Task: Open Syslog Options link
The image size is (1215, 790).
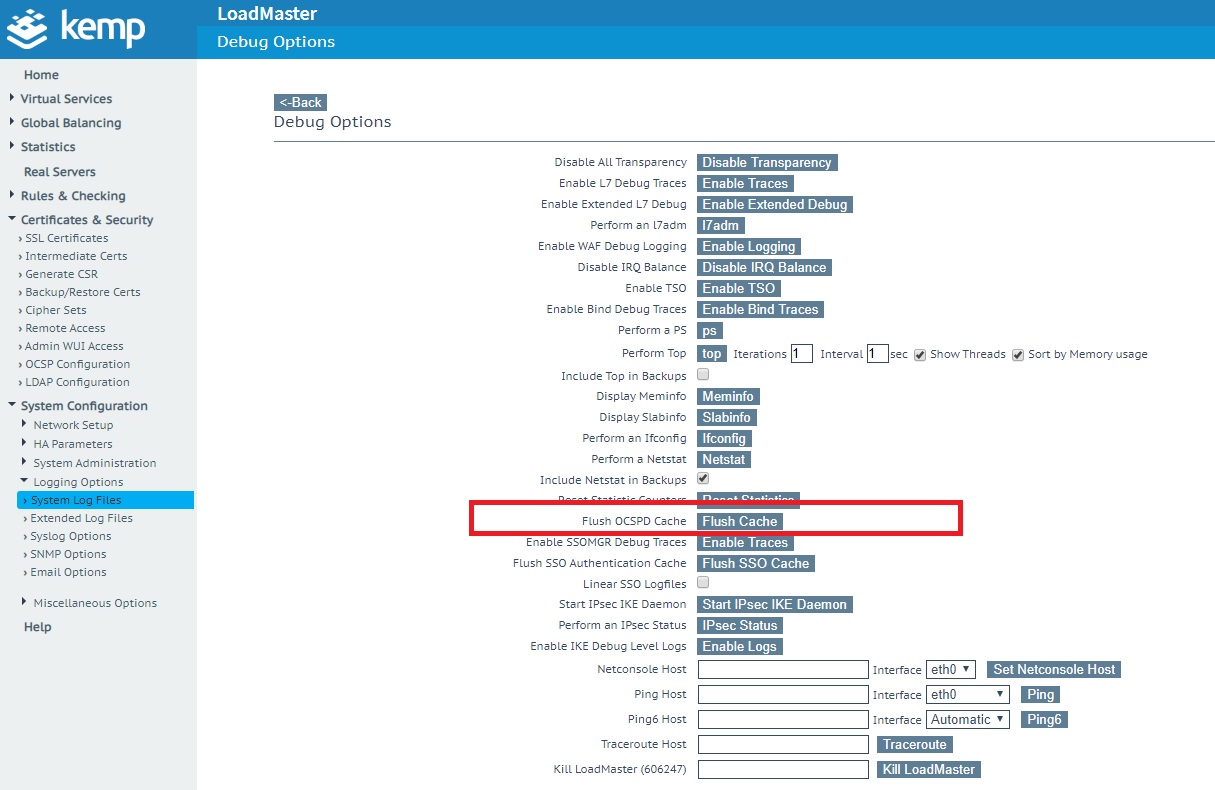Action: (70, 536)
